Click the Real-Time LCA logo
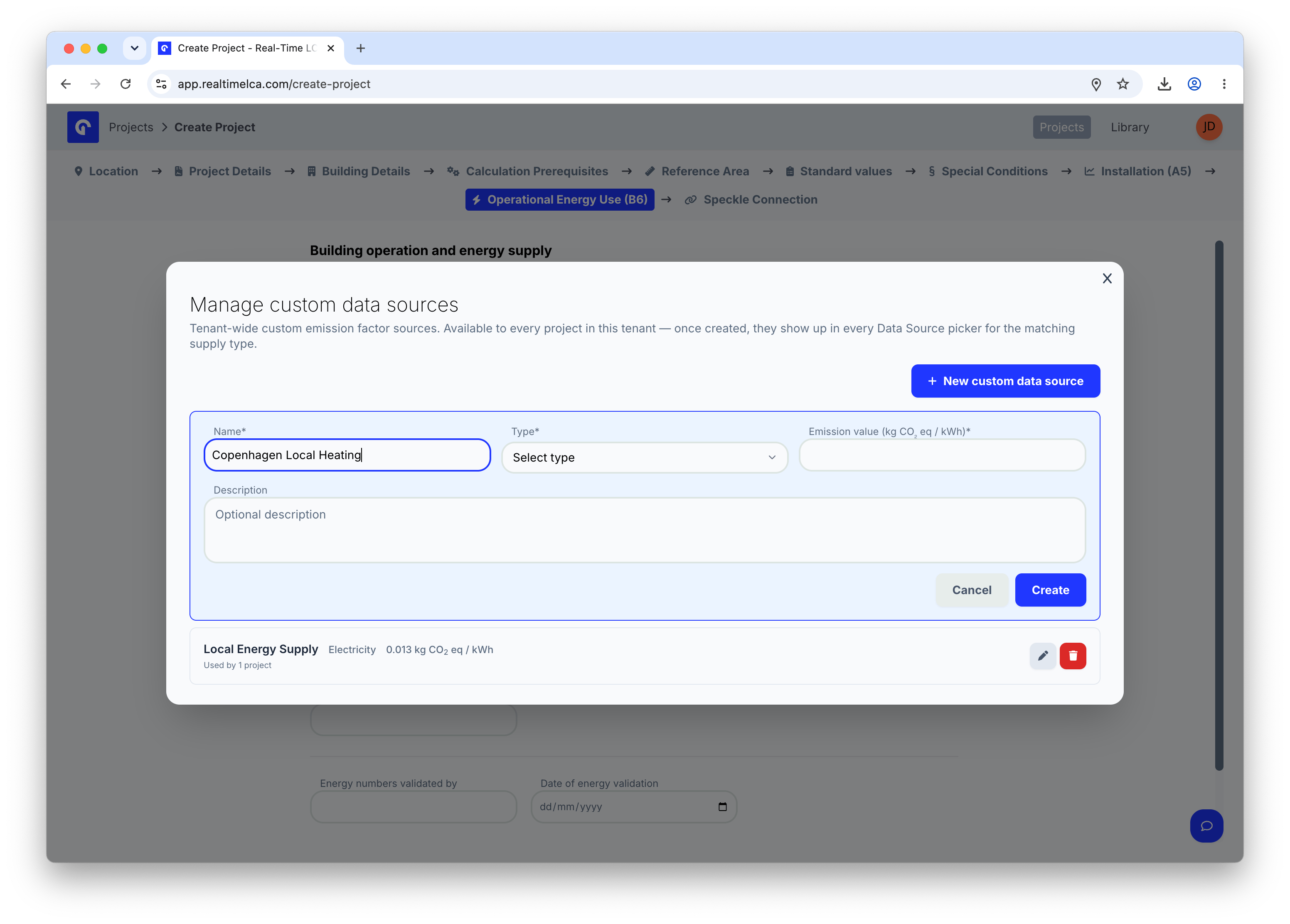This screenshot has width=1290, height=924. coord(83,127)
